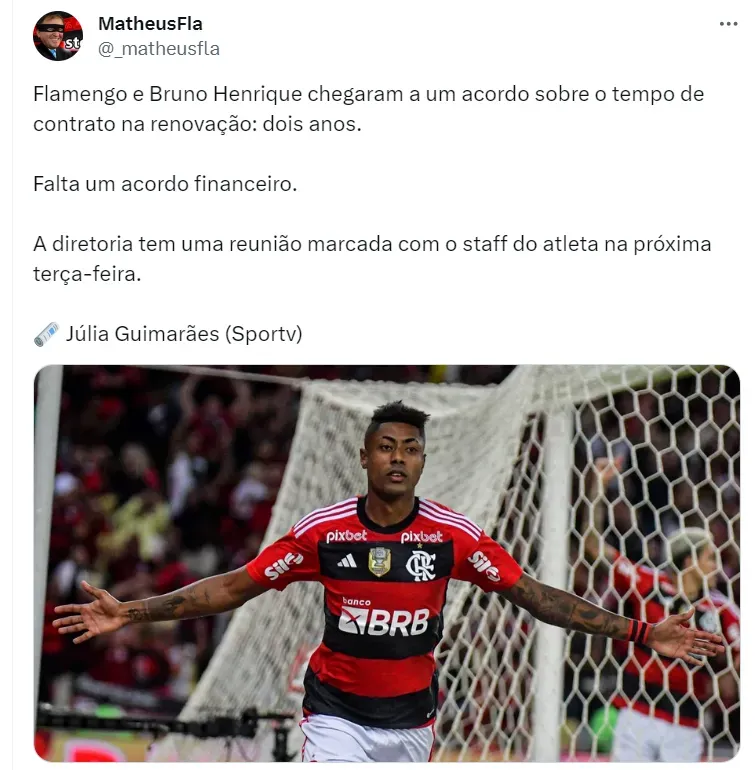Click the gold trophy badge on jersey
Screen dimensions: 755x770
point(380,562)
